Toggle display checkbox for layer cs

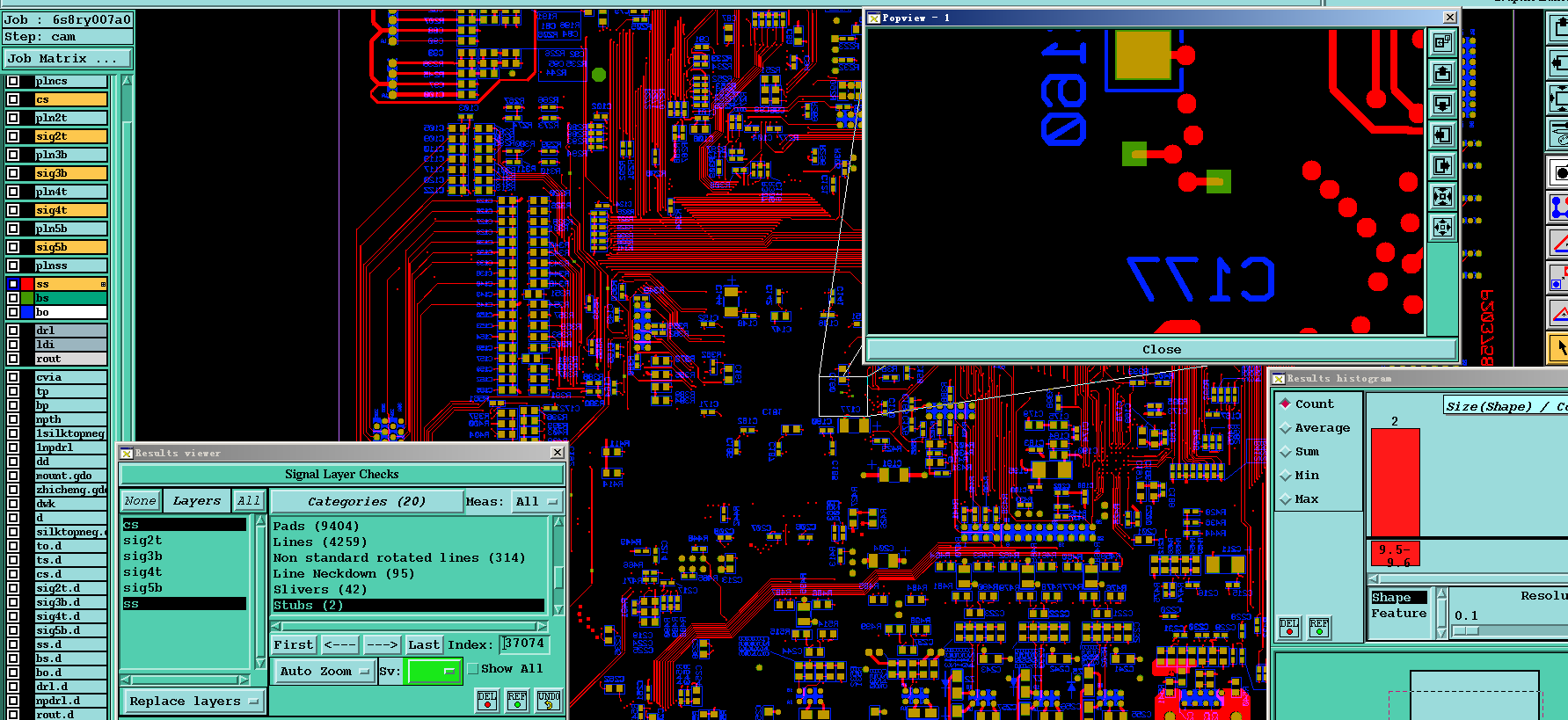click(13, 99)
